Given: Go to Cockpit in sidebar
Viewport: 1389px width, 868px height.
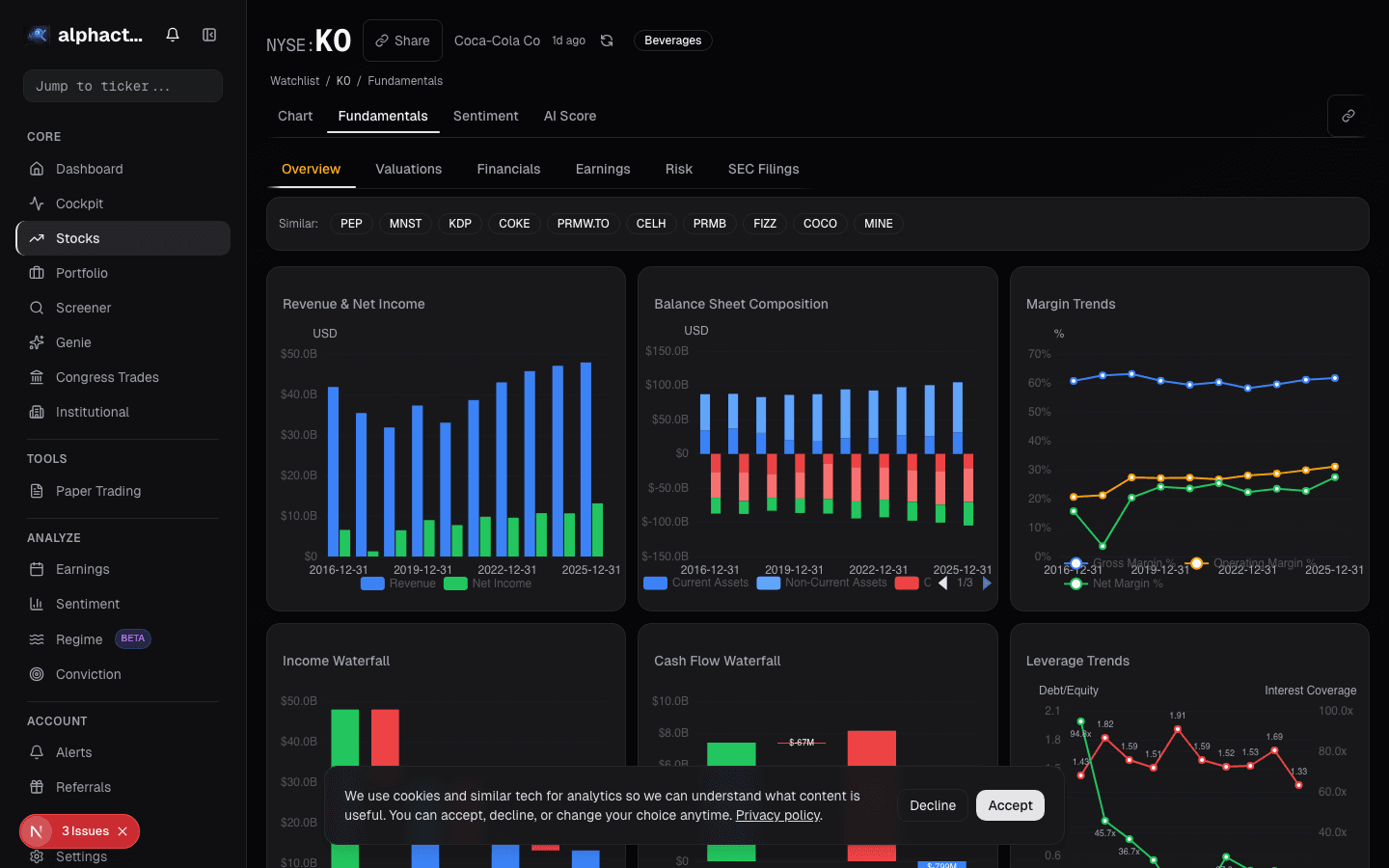Looking at the screenshot, I should tap(79, 203).
